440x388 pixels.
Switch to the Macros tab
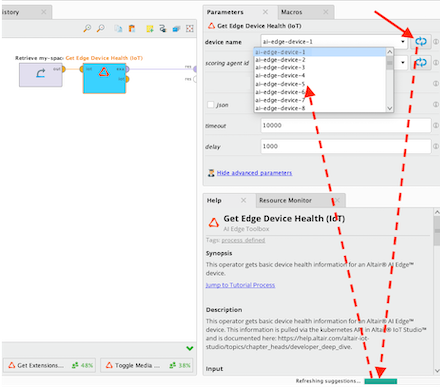(292, 12)
